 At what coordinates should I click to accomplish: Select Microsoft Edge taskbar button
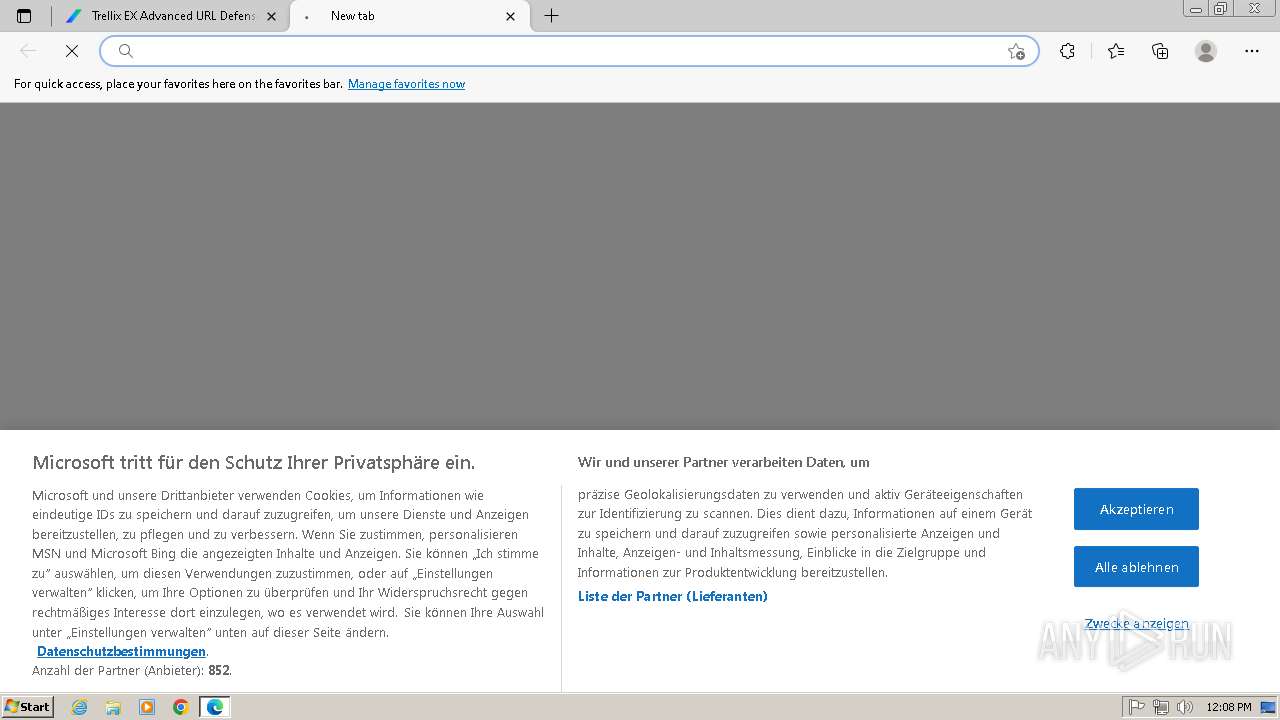(215, 707)
